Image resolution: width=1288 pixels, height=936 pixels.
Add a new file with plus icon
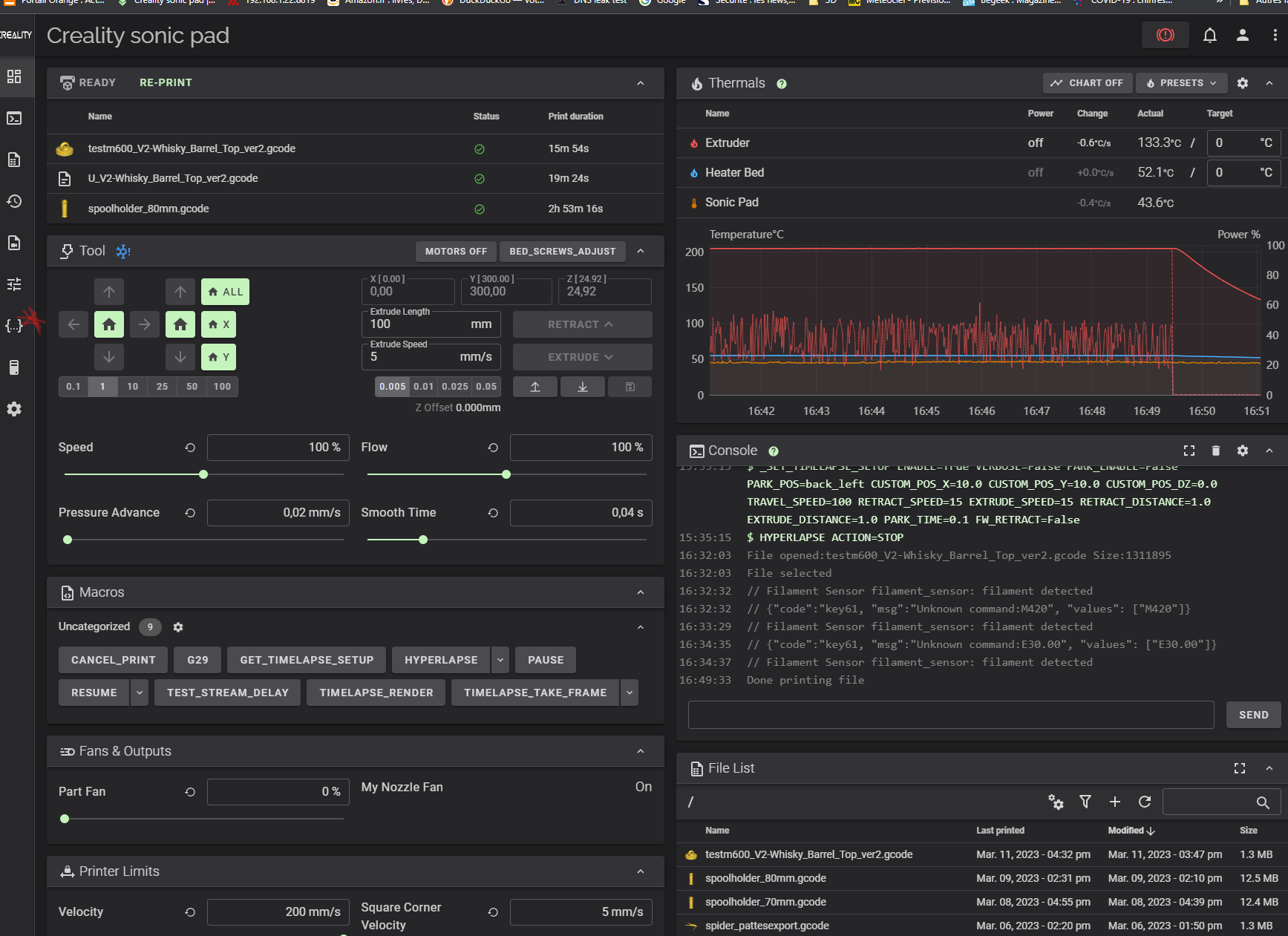pyautogui.click(x=1114, y=802)
